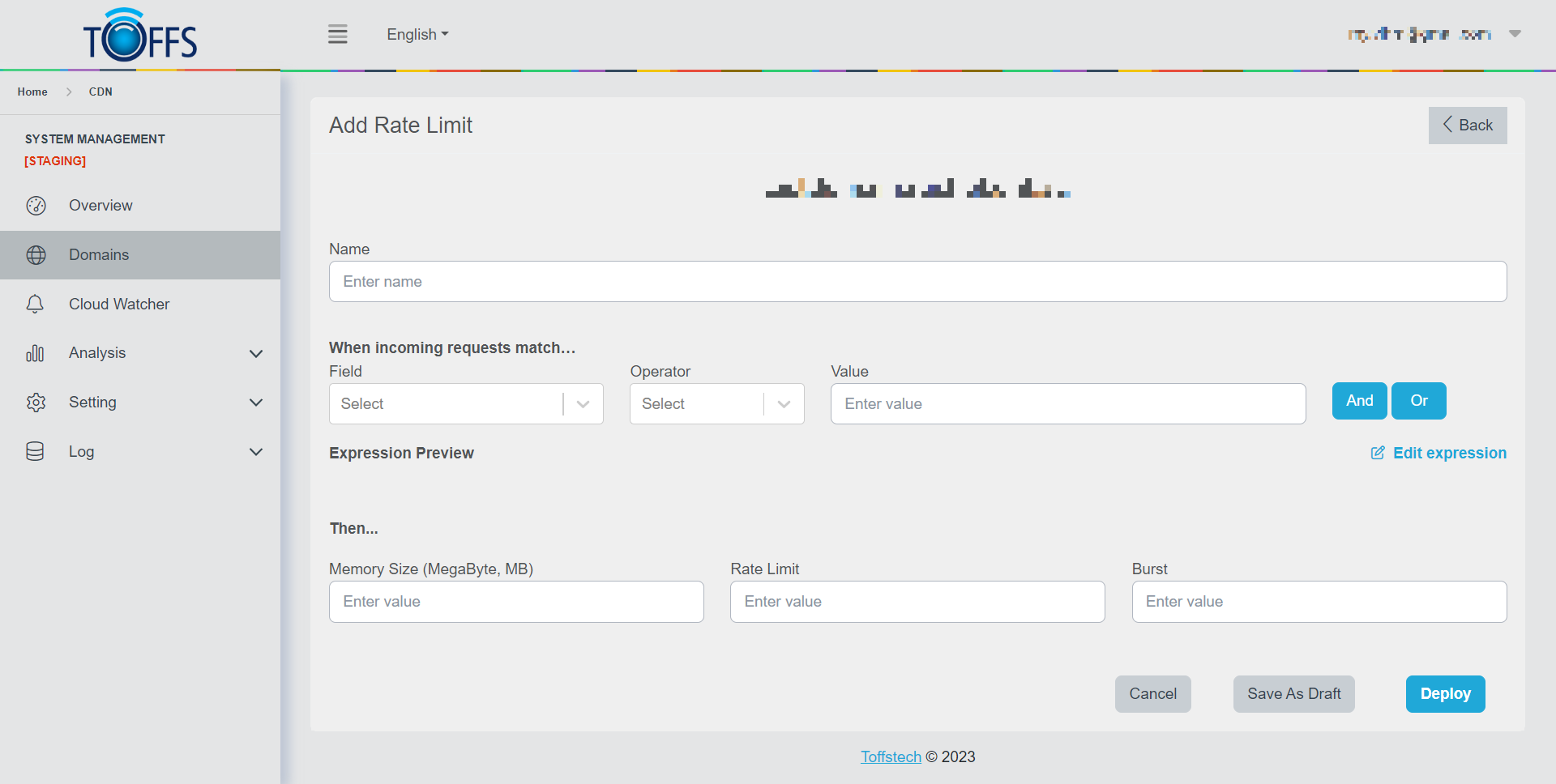The height and width of the screenshot is (784, 1556).
Task: Click the Analysis bar chart icon
Action: click(35, 353)
